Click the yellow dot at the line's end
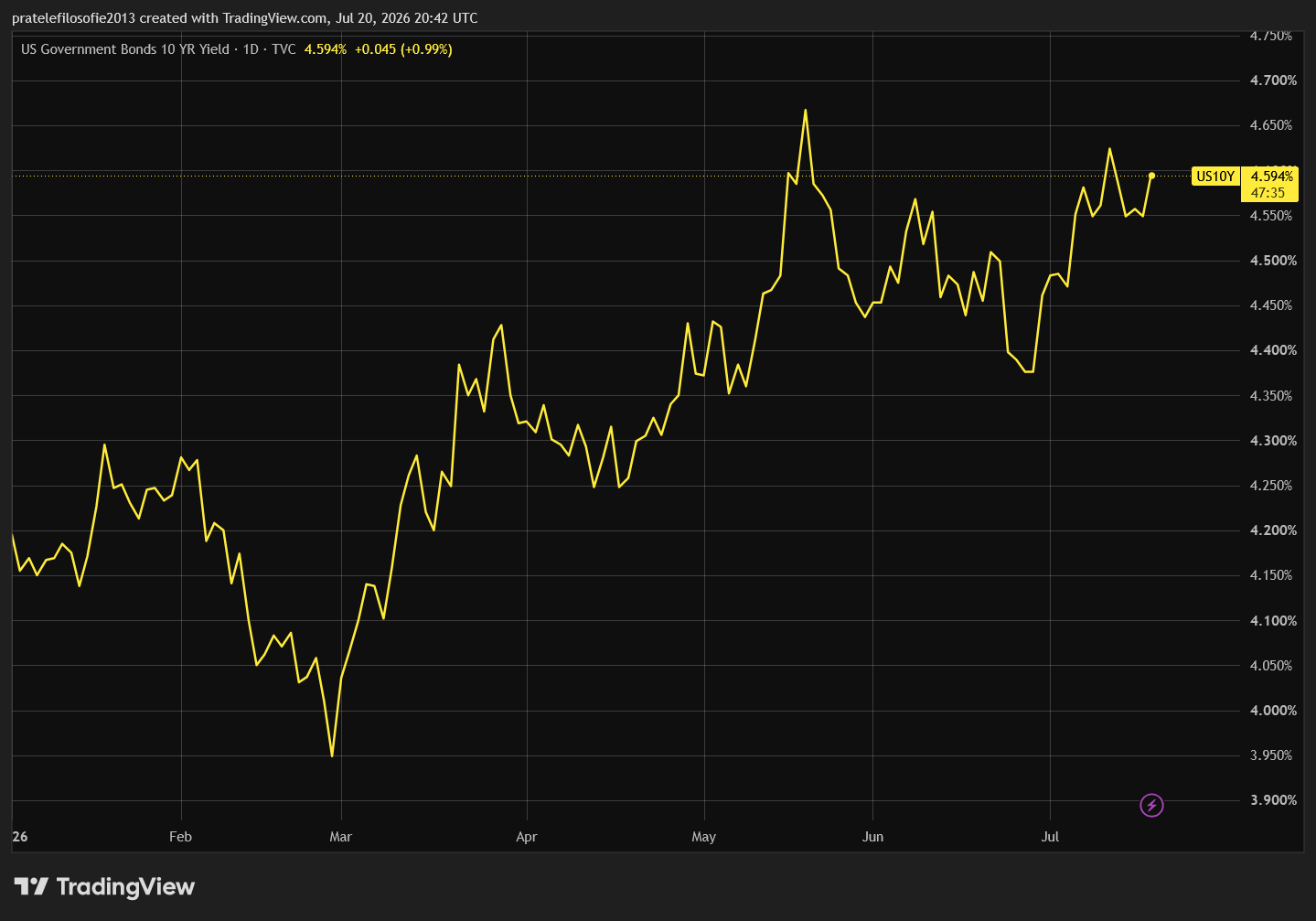Screen dimensions: 1316x921 pyautogui.click(x=1151, y=176)
